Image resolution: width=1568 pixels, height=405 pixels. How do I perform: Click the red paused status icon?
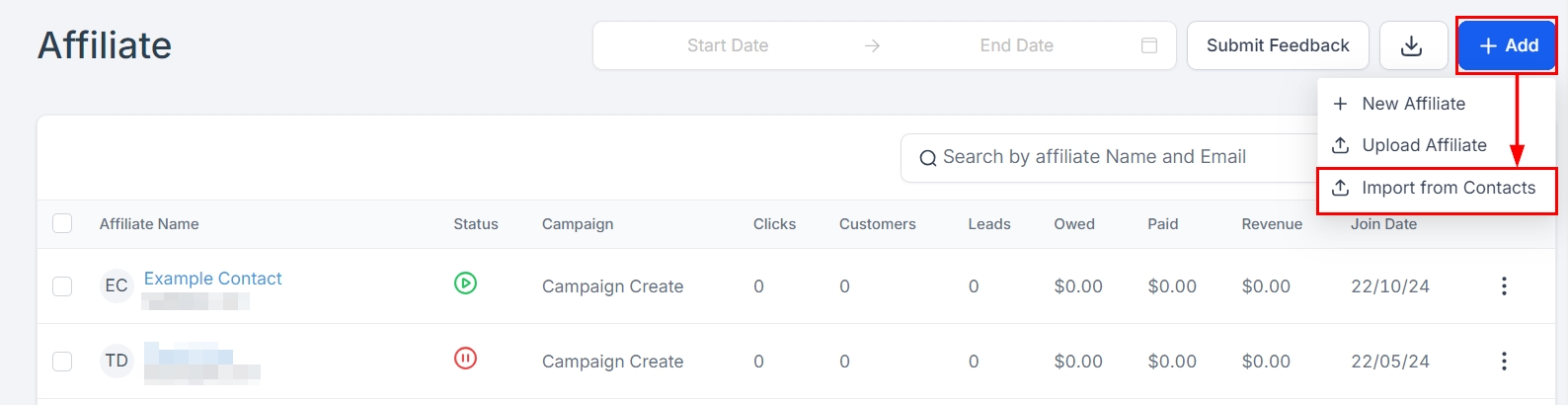click(x=465, y=359)
